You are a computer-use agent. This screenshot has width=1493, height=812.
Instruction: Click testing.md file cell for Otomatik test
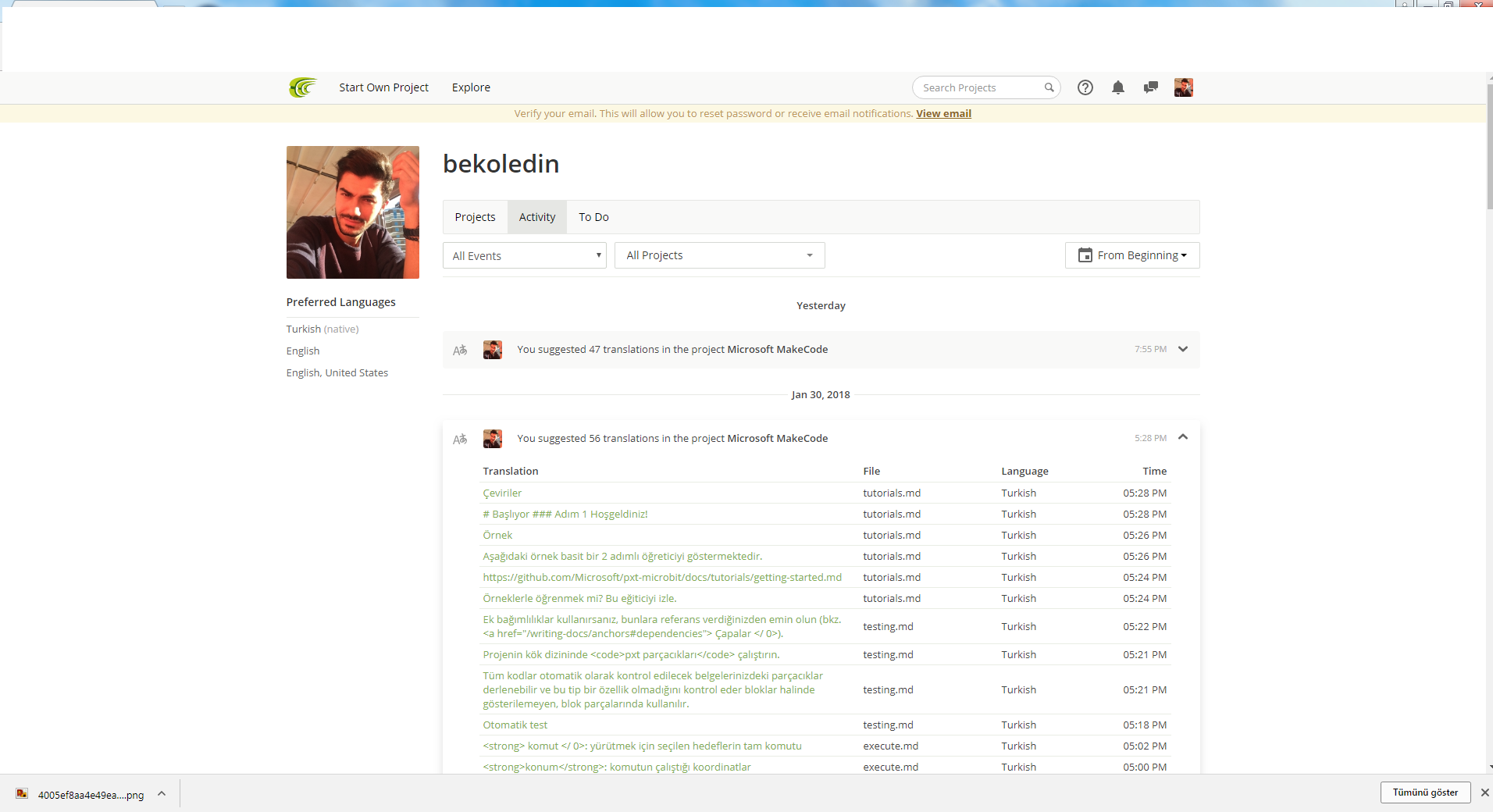pyautogui.click(x=888, y=725)
